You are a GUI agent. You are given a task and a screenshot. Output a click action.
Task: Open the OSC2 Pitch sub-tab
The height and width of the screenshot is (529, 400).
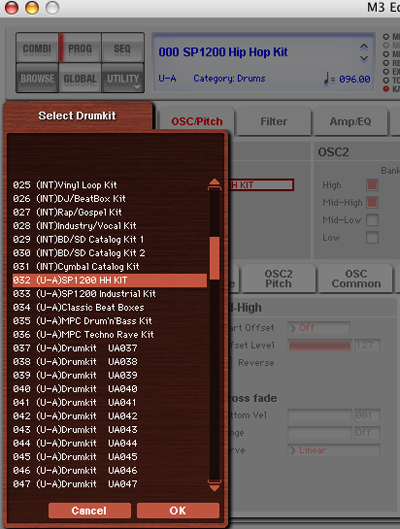pyautogui.click(x=279, y=278)
